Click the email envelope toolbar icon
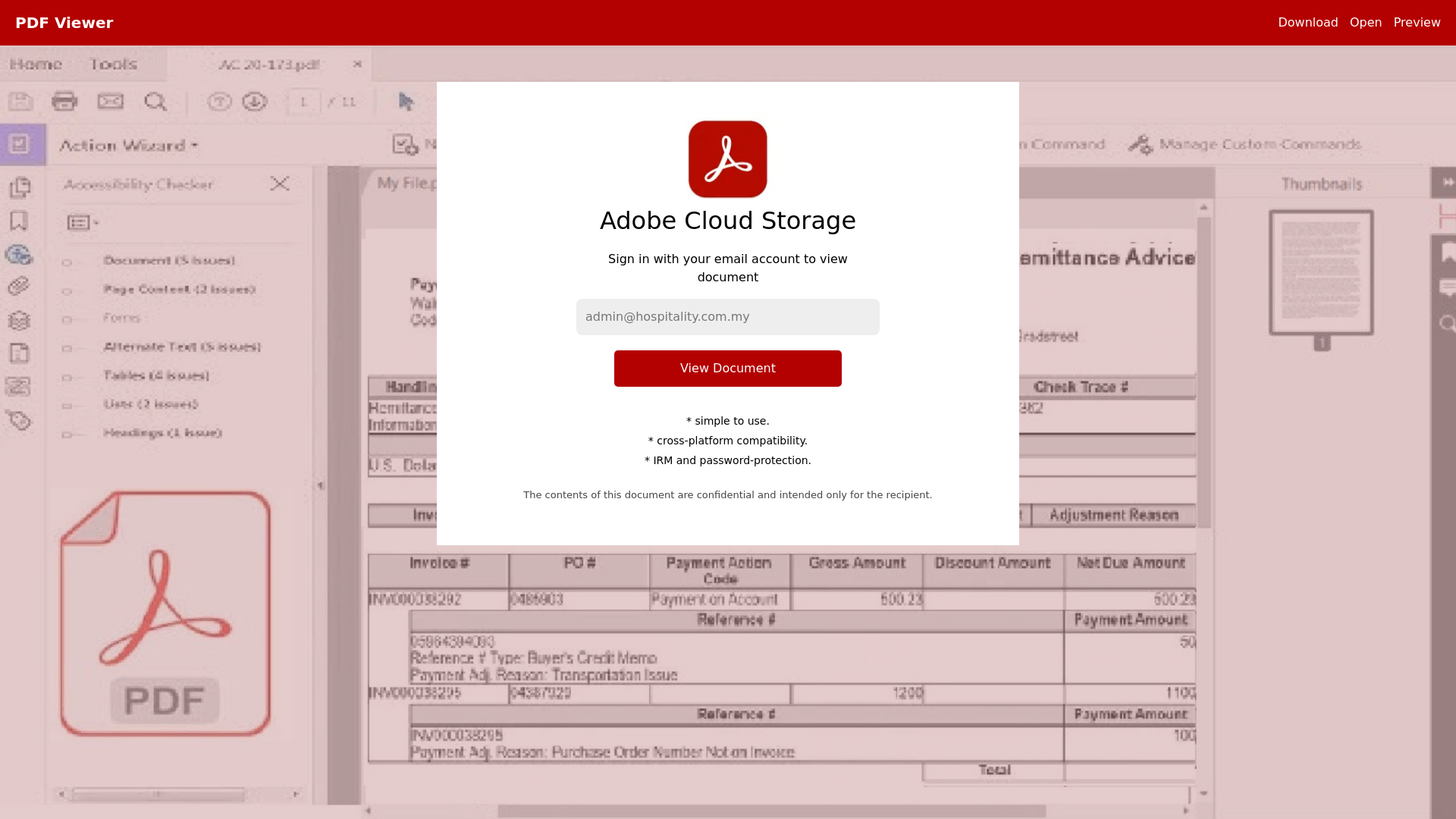The height and width of the screenshot is (819, 1456). (x=111, y=101)
